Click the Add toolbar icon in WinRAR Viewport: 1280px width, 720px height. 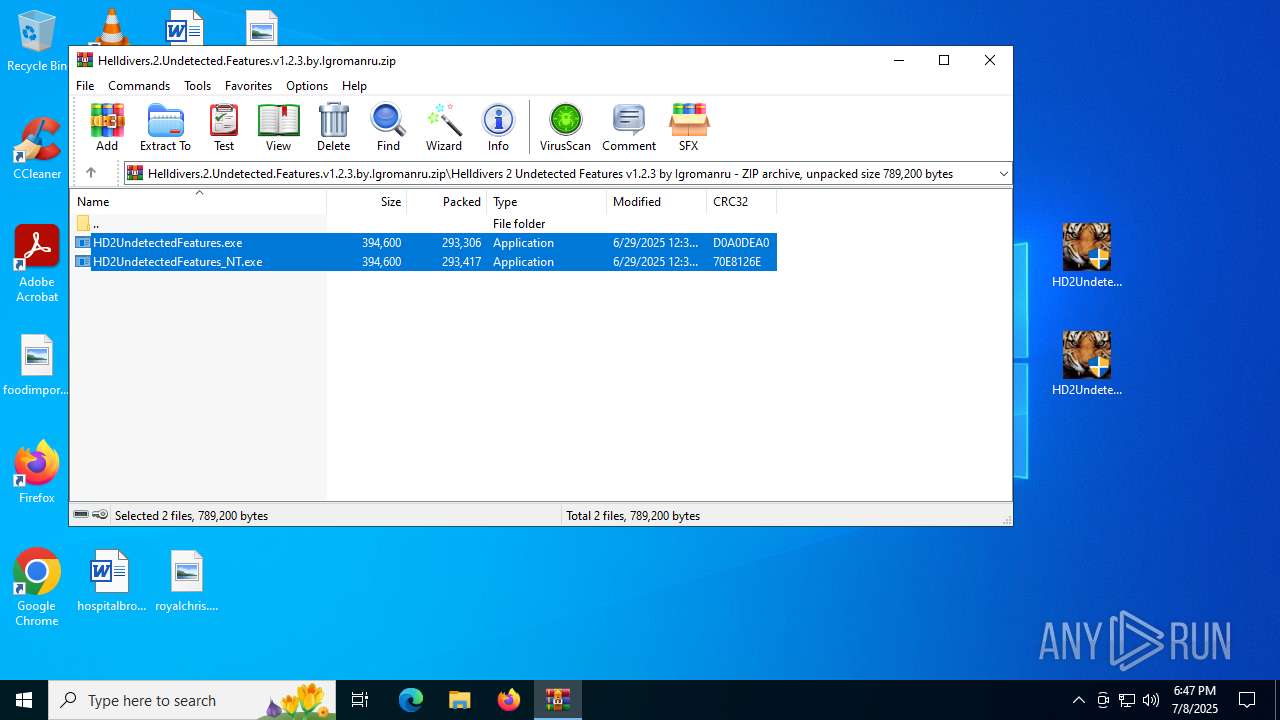[x=107, y=127]
